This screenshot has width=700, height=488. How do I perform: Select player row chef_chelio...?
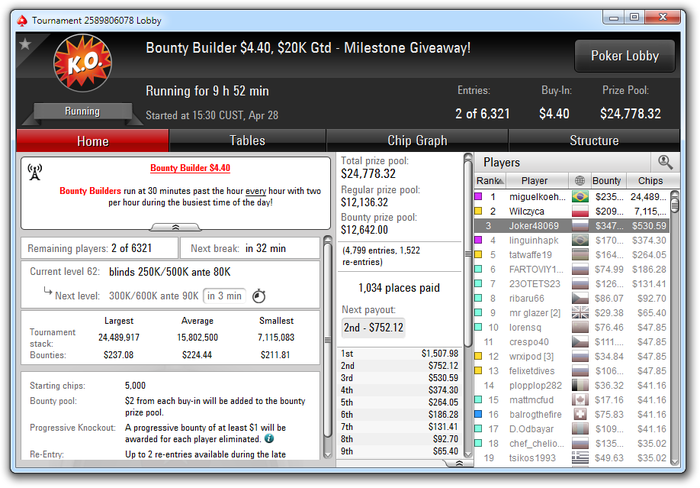tap(571, 443)
